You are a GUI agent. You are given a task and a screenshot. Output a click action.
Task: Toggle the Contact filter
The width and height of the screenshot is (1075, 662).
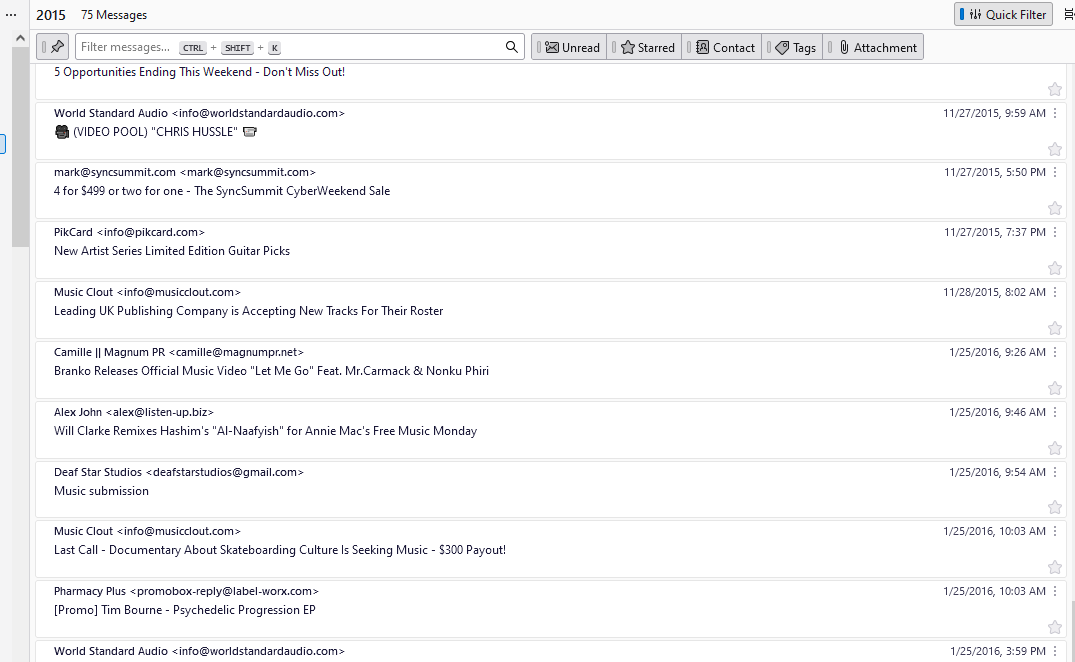[x=721, y=47]
